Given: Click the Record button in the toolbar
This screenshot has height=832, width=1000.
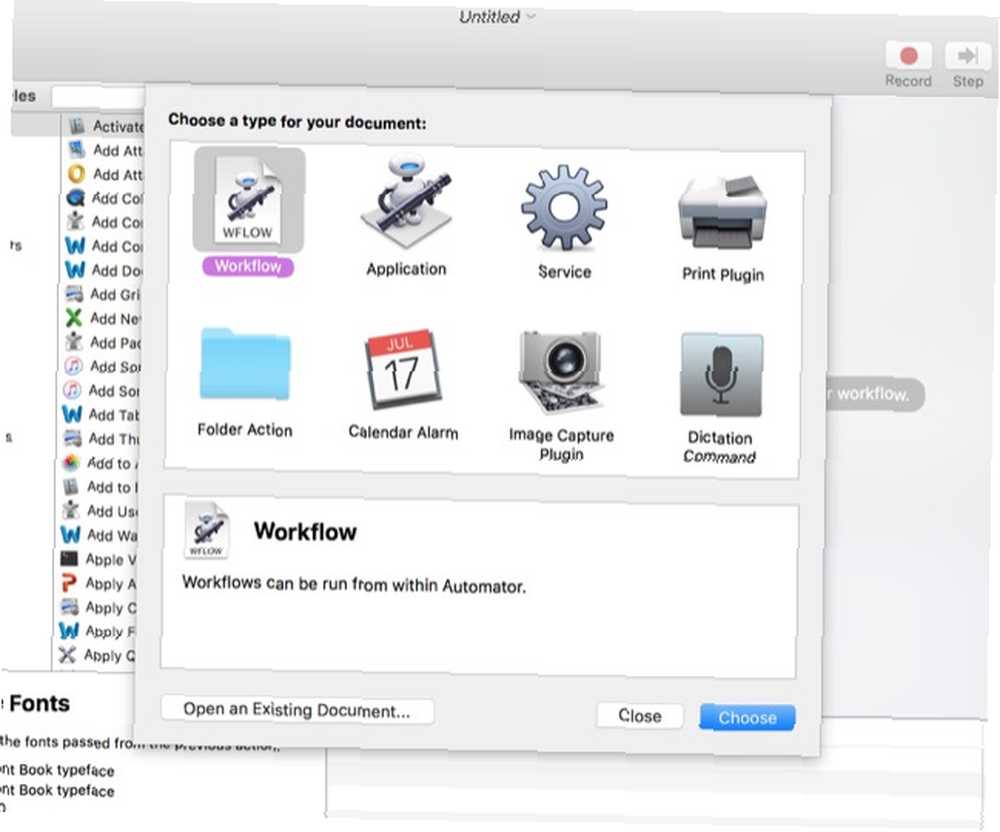Looking at the screenshot, I should tap(908, 64).
